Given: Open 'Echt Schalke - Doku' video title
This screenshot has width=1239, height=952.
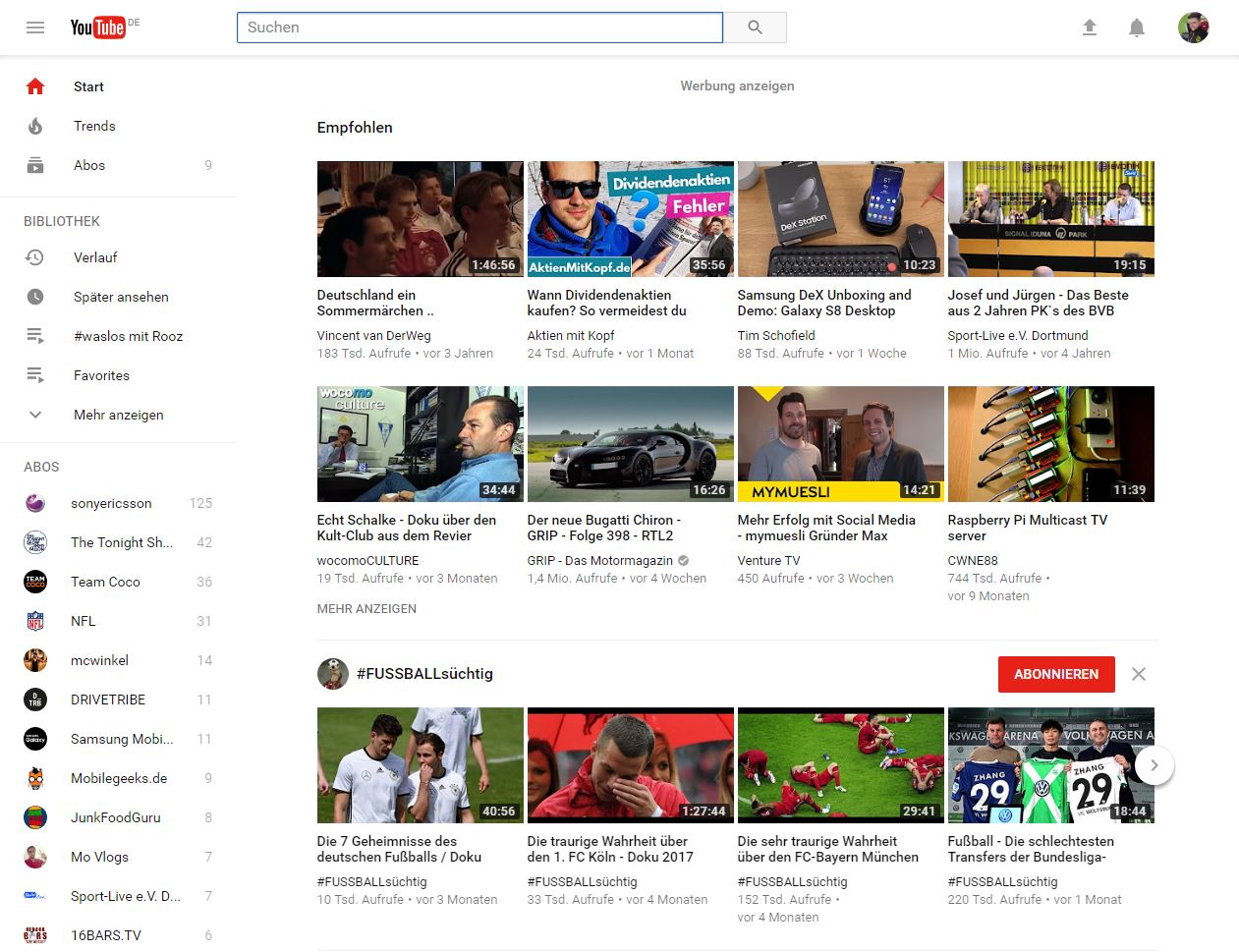Looking at the screenshot, I should [407, 528].
